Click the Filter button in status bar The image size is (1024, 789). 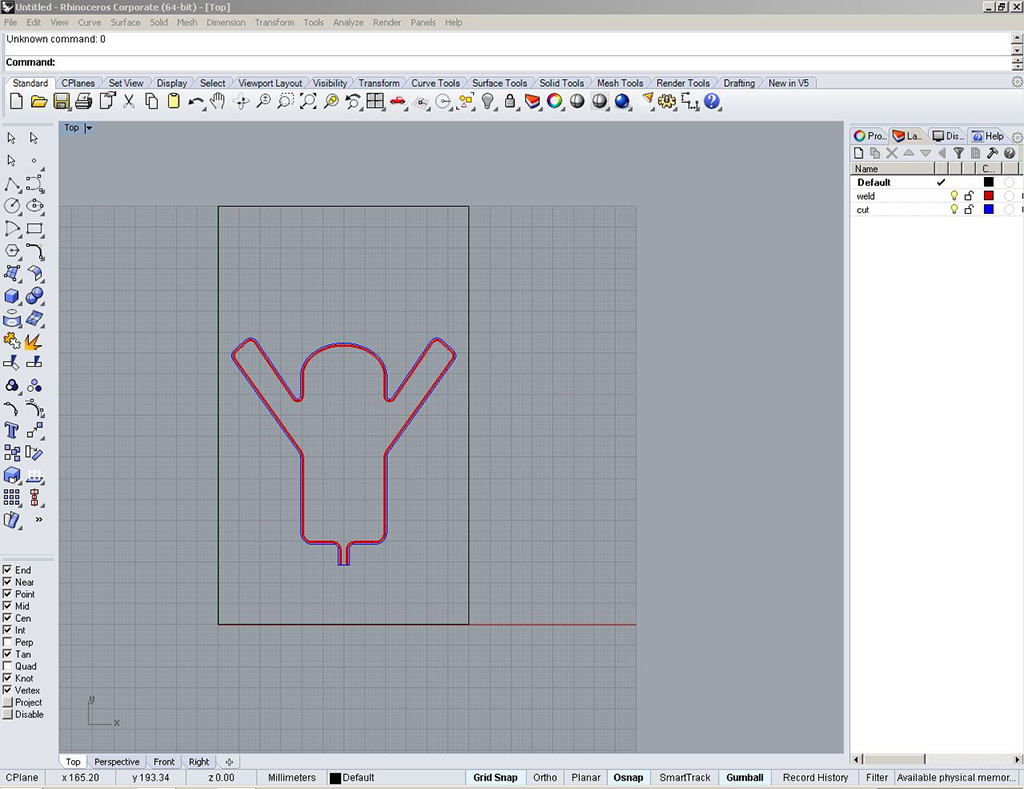pos(876,778)
